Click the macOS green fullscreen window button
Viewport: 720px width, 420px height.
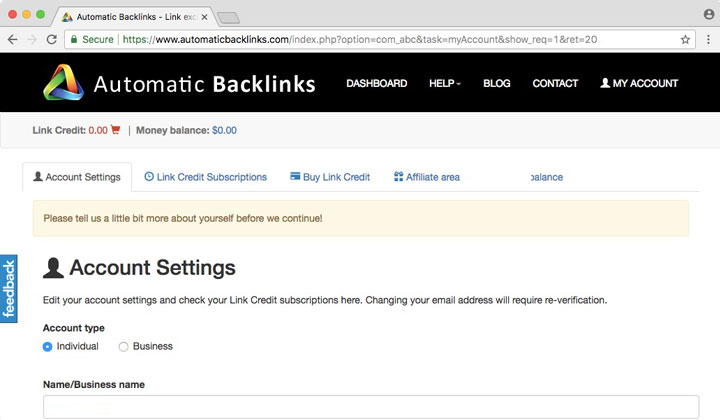tap(40, 14)
